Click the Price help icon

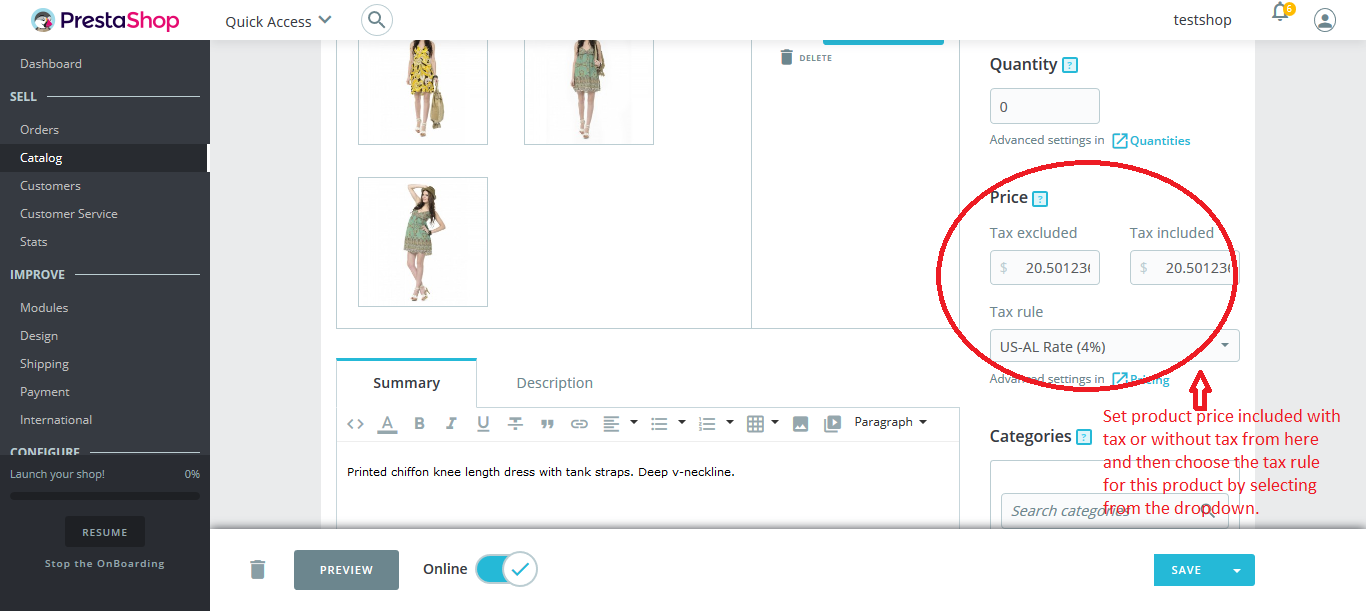(x=1040, y=198)
